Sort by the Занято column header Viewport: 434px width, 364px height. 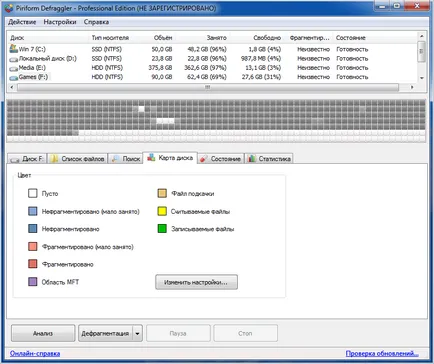click(203, 38)
